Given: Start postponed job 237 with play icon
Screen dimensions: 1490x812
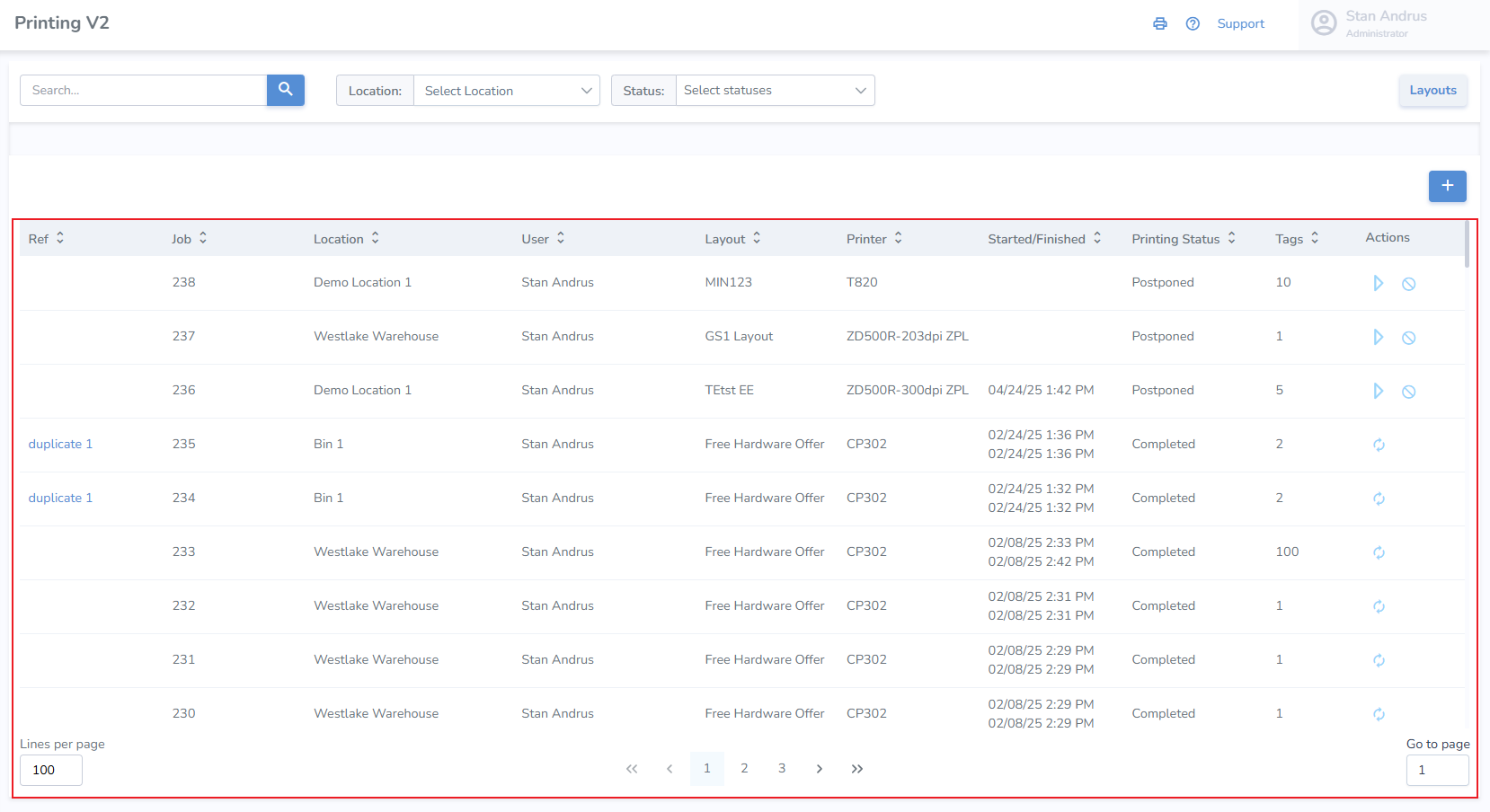Looking at the screenshot, I should 1379,338.
